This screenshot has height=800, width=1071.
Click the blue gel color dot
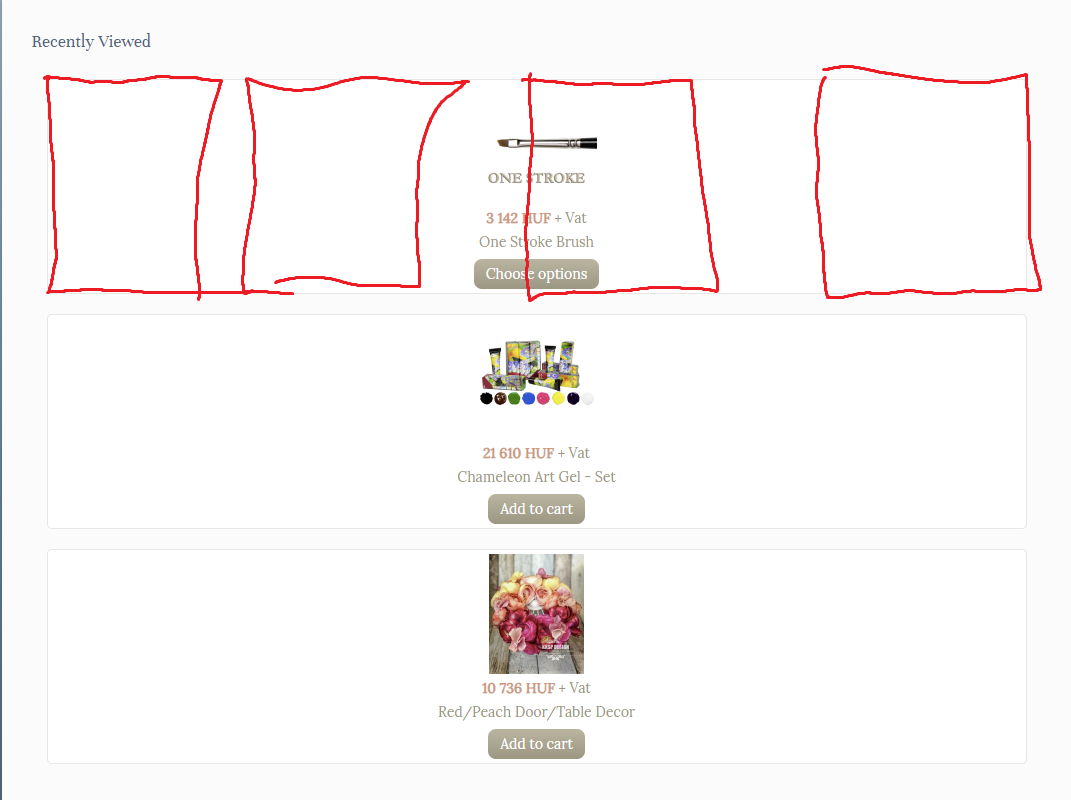[529, 398]
